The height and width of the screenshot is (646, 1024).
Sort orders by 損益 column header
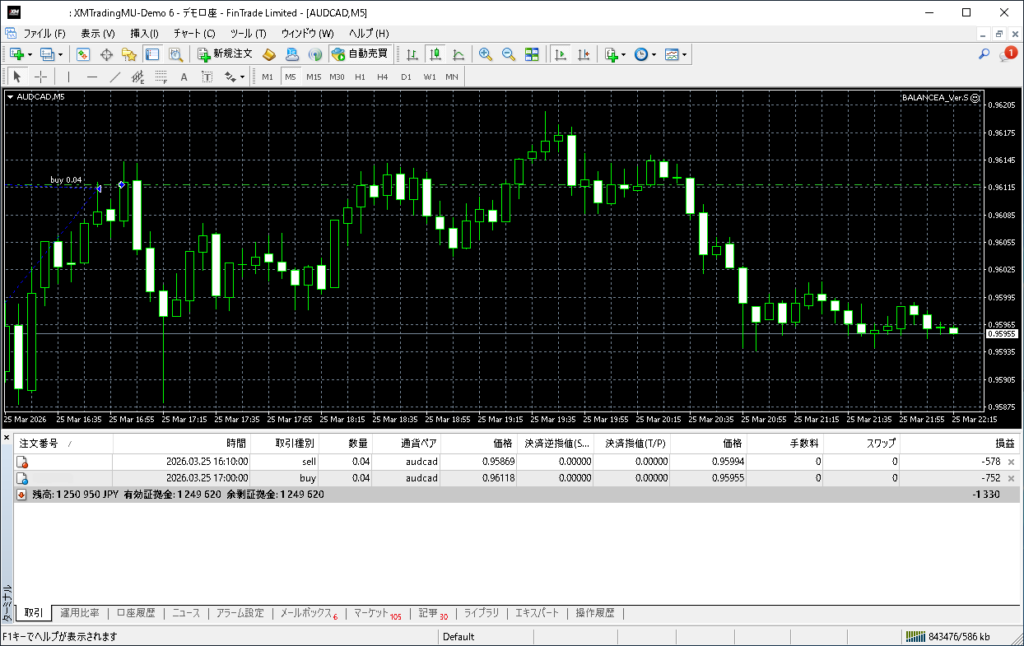point(1003,443)
